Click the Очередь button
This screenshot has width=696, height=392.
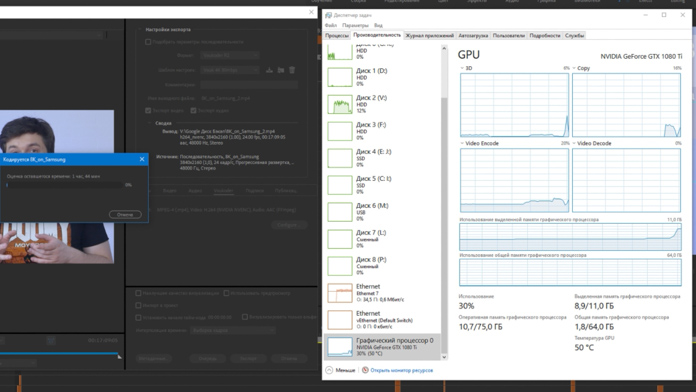pyautogui.click(x=208, y=358)
